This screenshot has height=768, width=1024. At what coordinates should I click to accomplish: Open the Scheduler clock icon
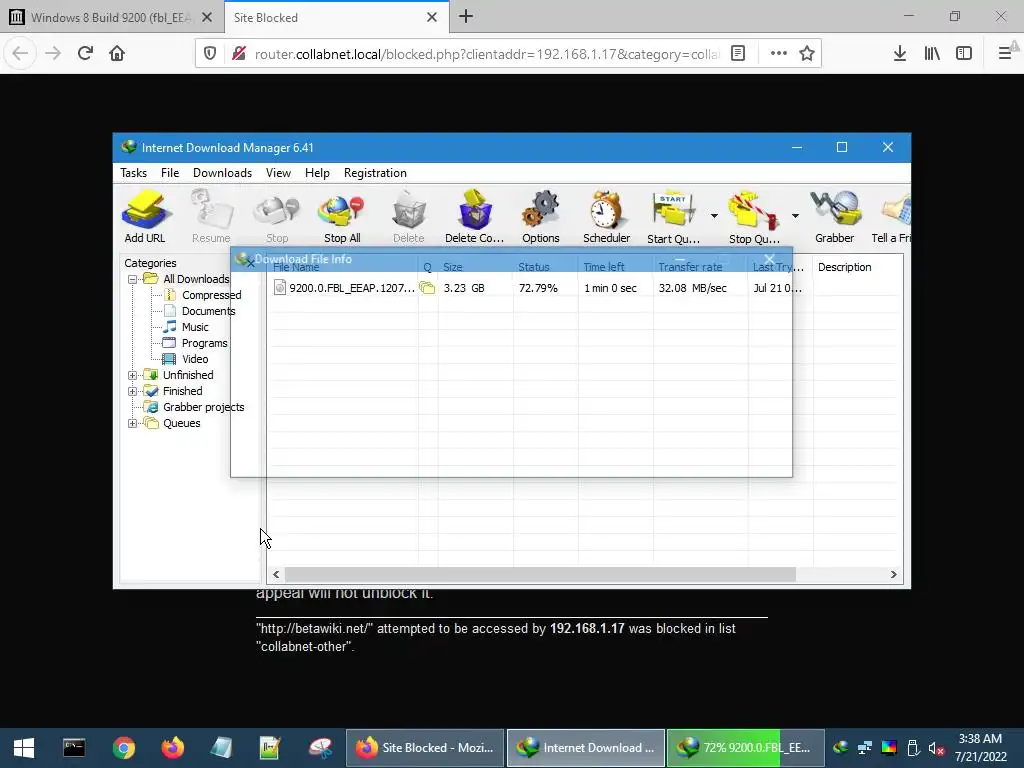607,217
